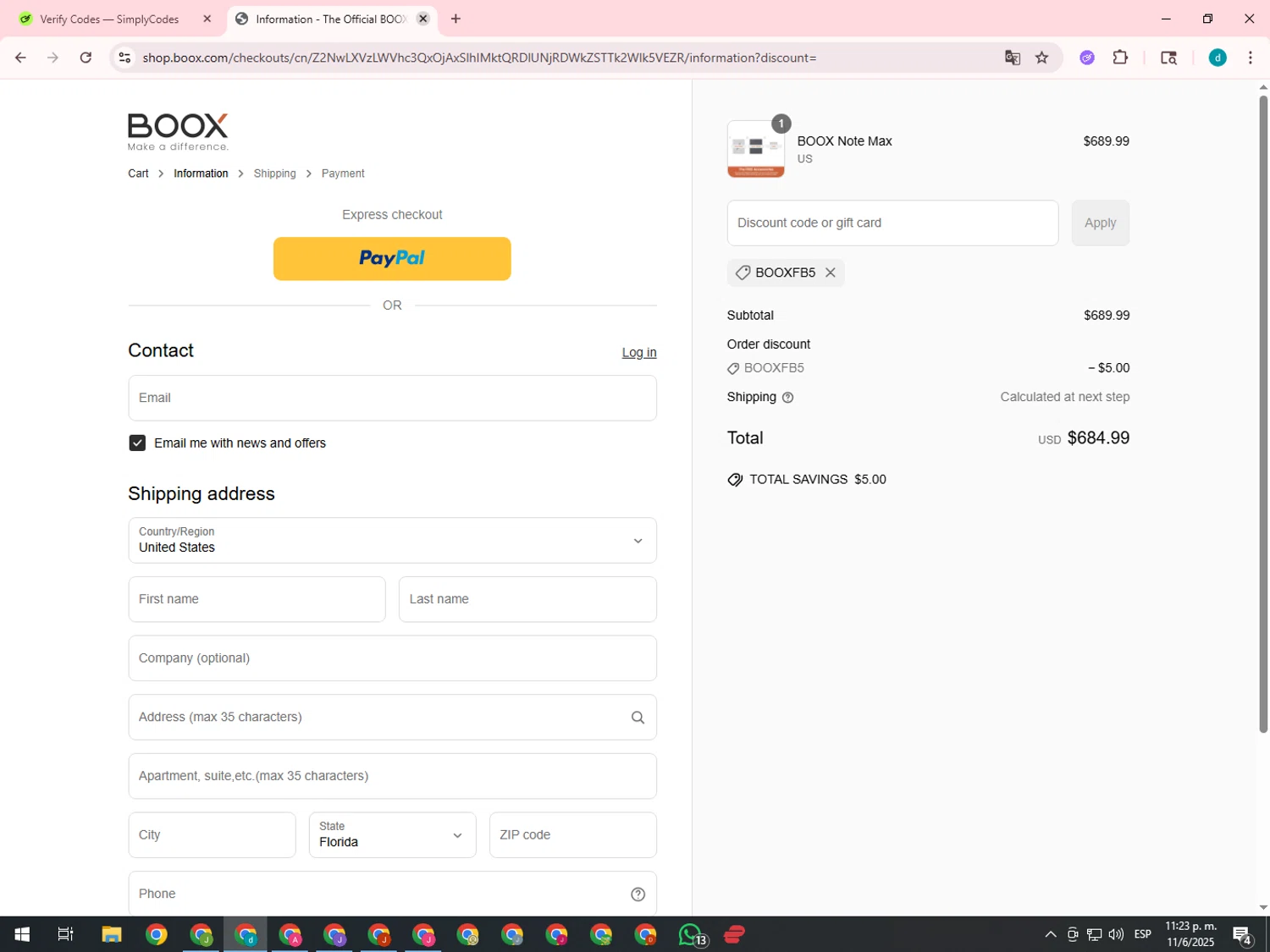Open the Extensions puzzle icon
Viewport: 1270px width, 952px height.
pyautogui.click(x=1120, y=58)
